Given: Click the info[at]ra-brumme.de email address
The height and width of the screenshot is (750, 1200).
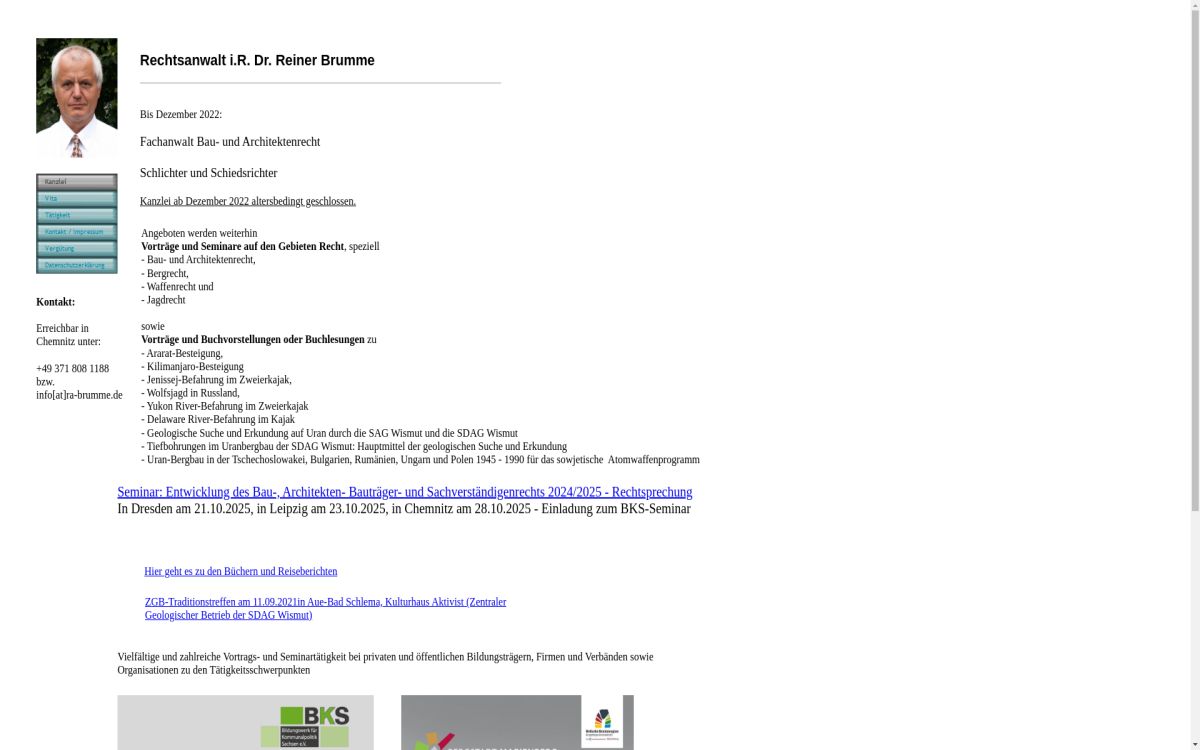Looking at the screenshot, I should (79, 395).
